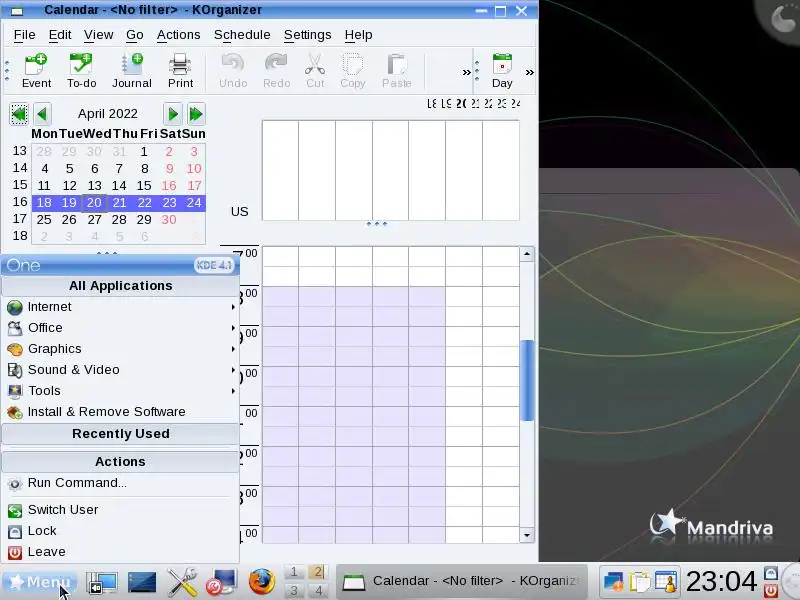800x600 pixels.
Task: Open the Edit menu
Action: click(x=60, y=35)
